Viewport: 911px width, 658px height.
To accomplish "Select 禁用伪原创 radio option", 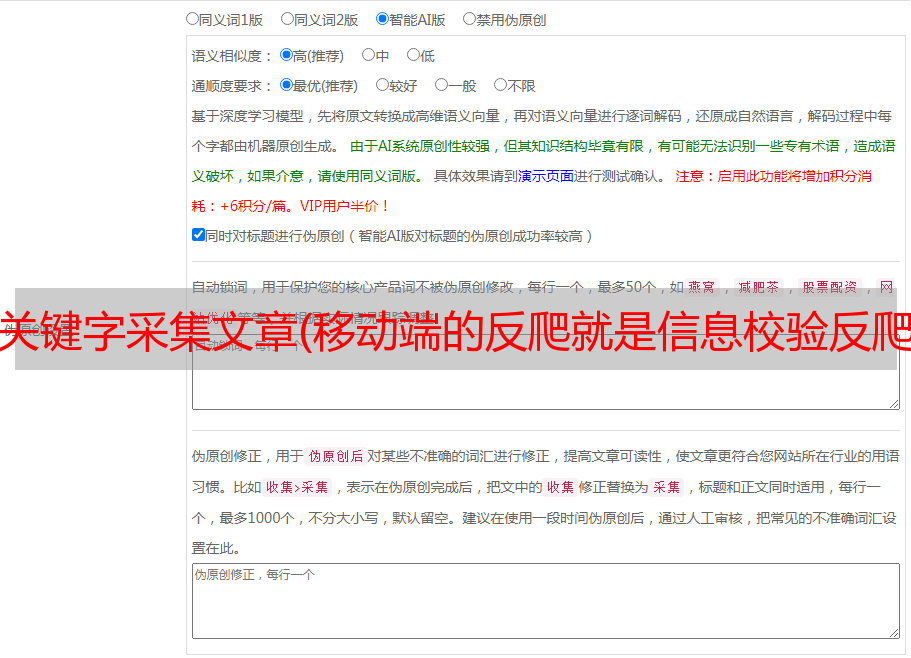I will tap(469, 19).
